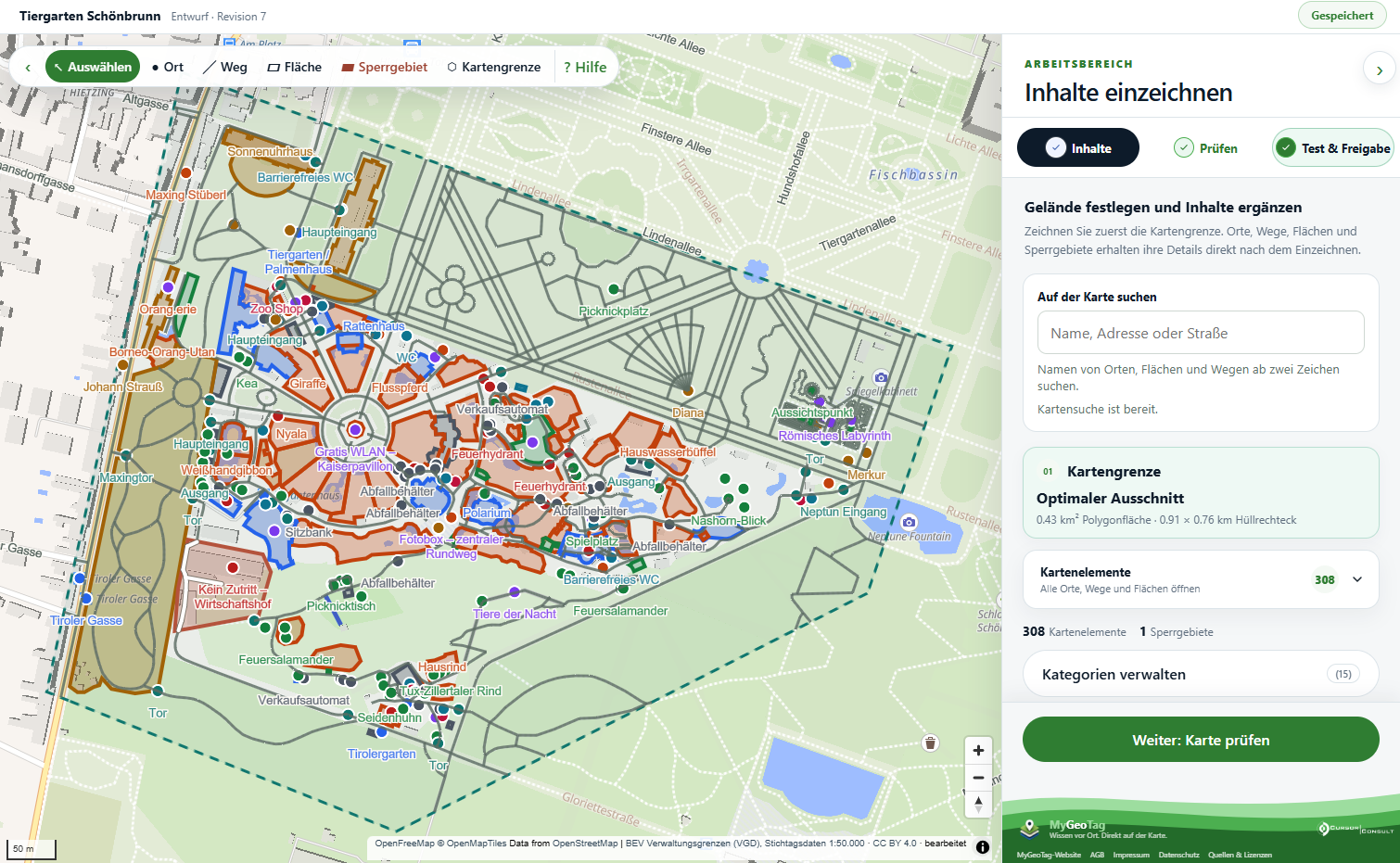This screenshot has width=1400, height=863.
Task: Click the green Picknickplatz marker dot
Action: [x=613, y=290]
